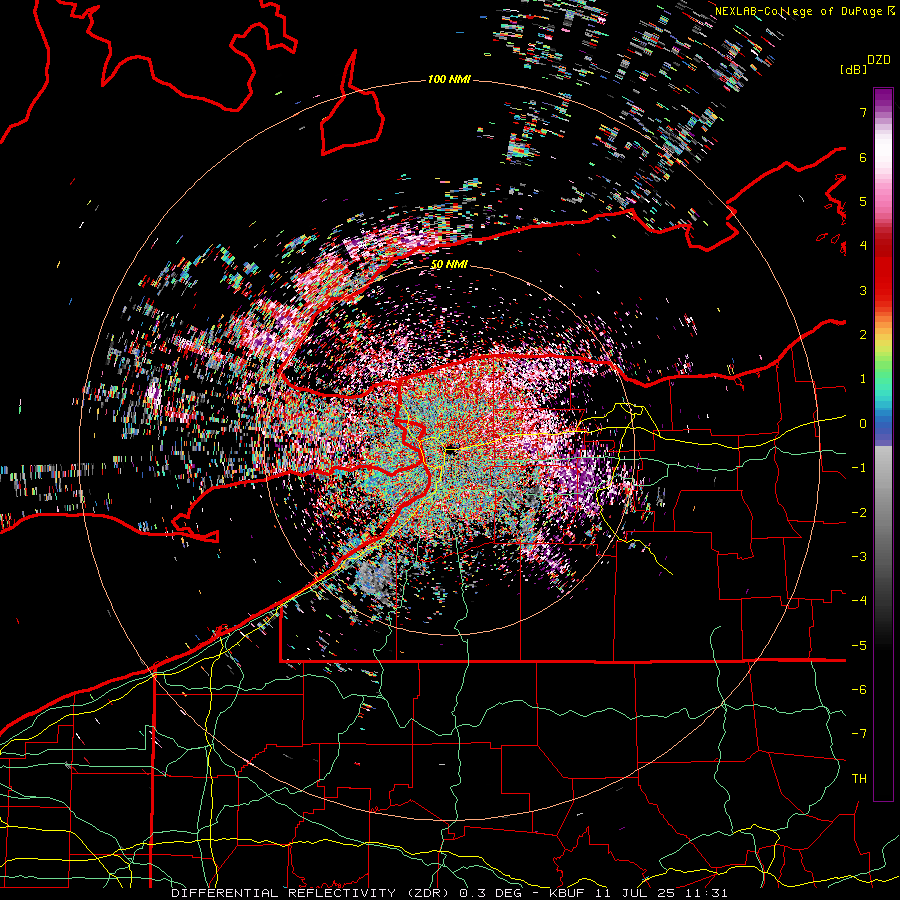Click the 50 NMI range ring label

point(449,265)
